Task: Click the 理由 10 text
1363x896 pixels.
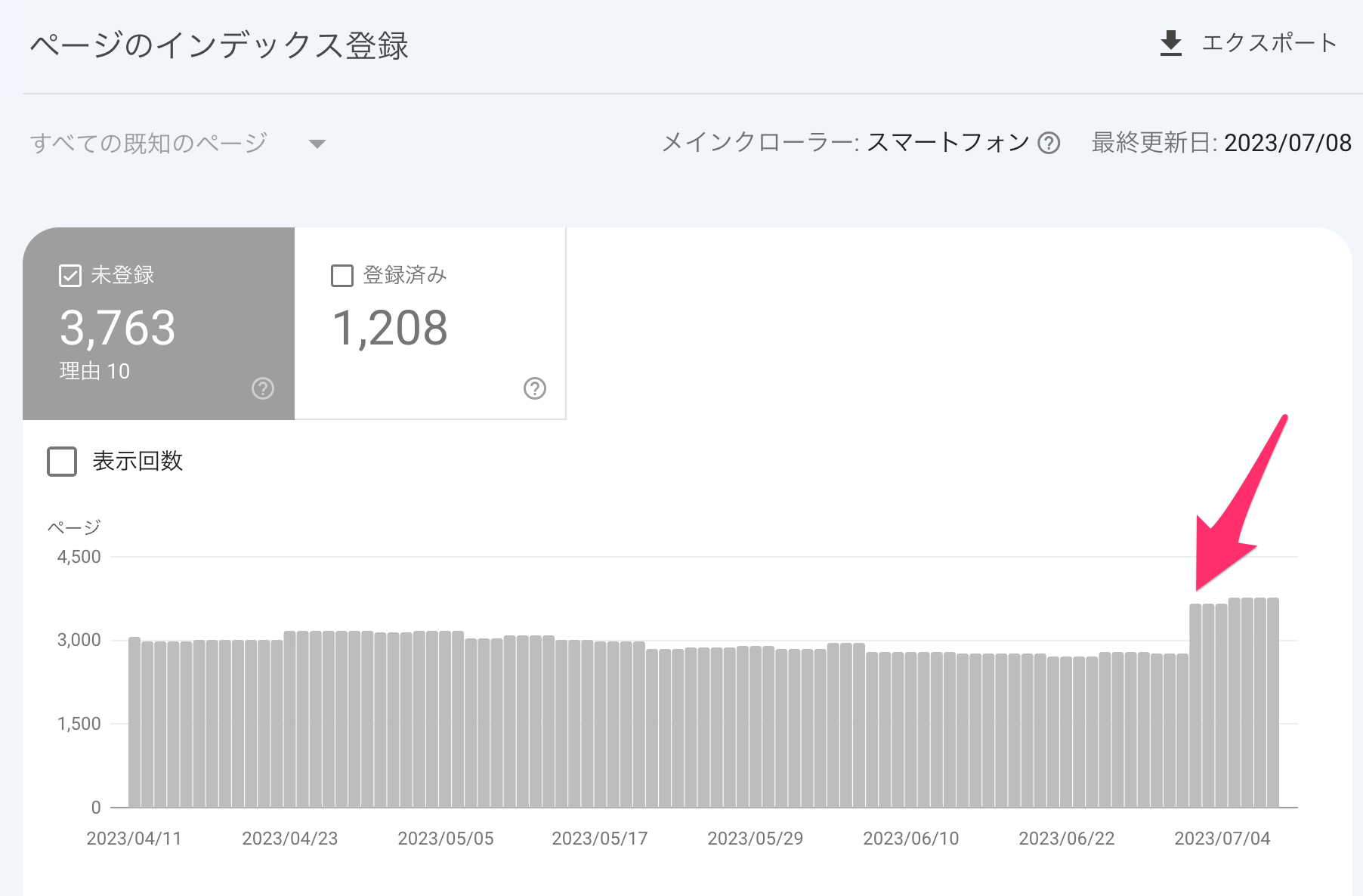Action: 94,371
